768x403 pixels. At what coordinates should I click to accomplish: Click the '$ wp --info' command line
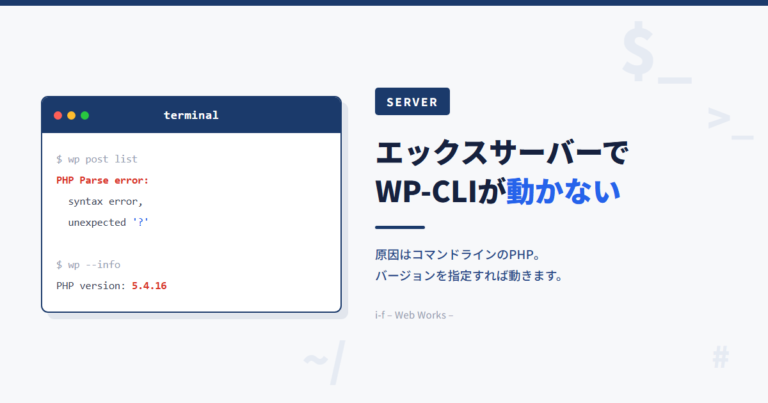(x=88, y=264)
